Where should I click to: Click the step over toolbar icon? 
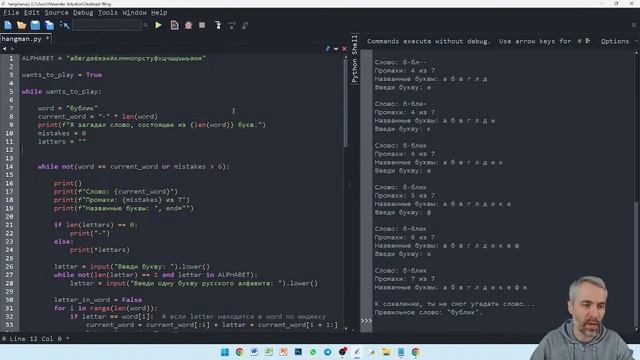click(x=231, y=25)
